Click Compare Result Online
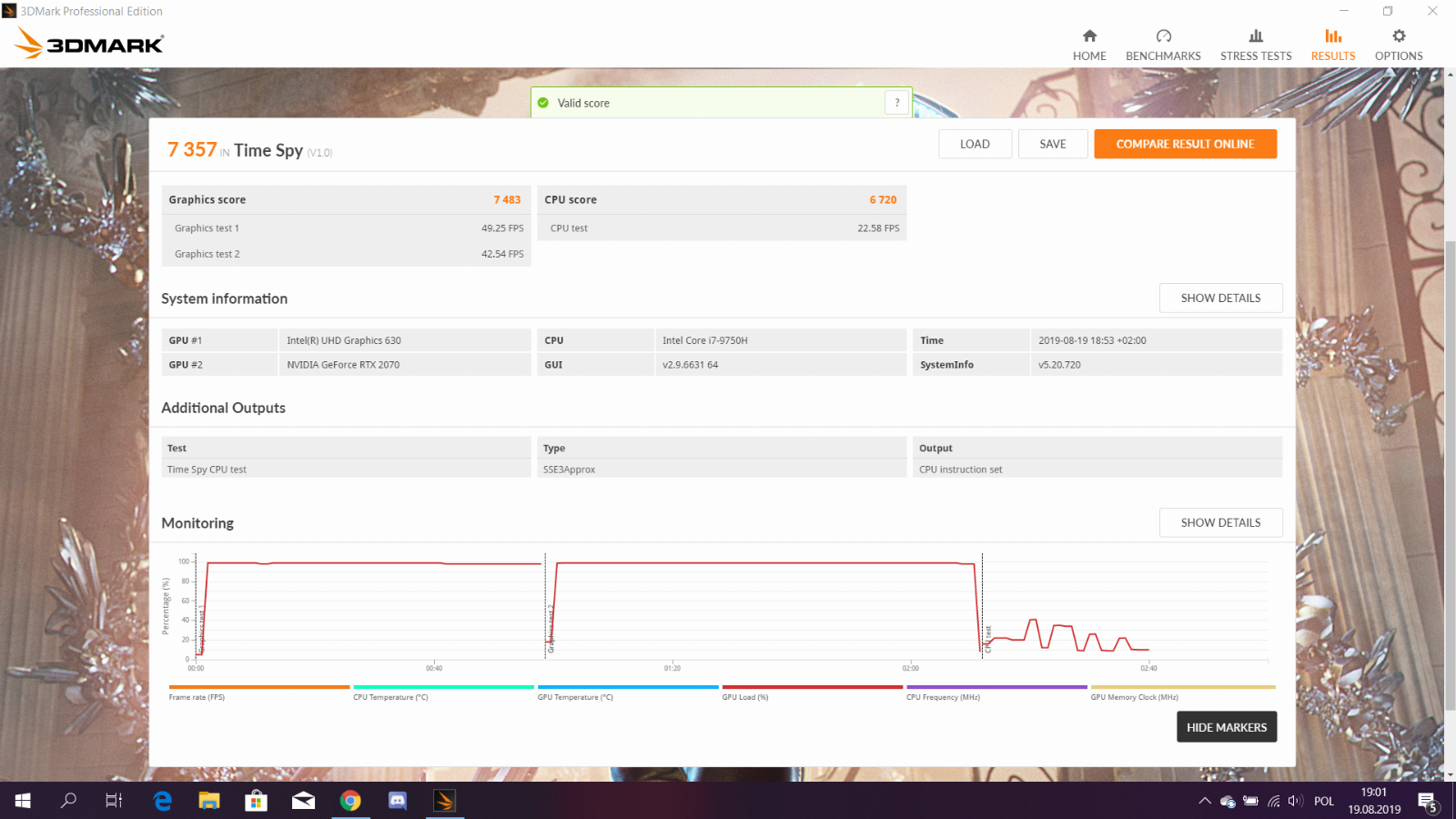Viewport: 1456px width, 819px height. click(x=1185, y=144)
